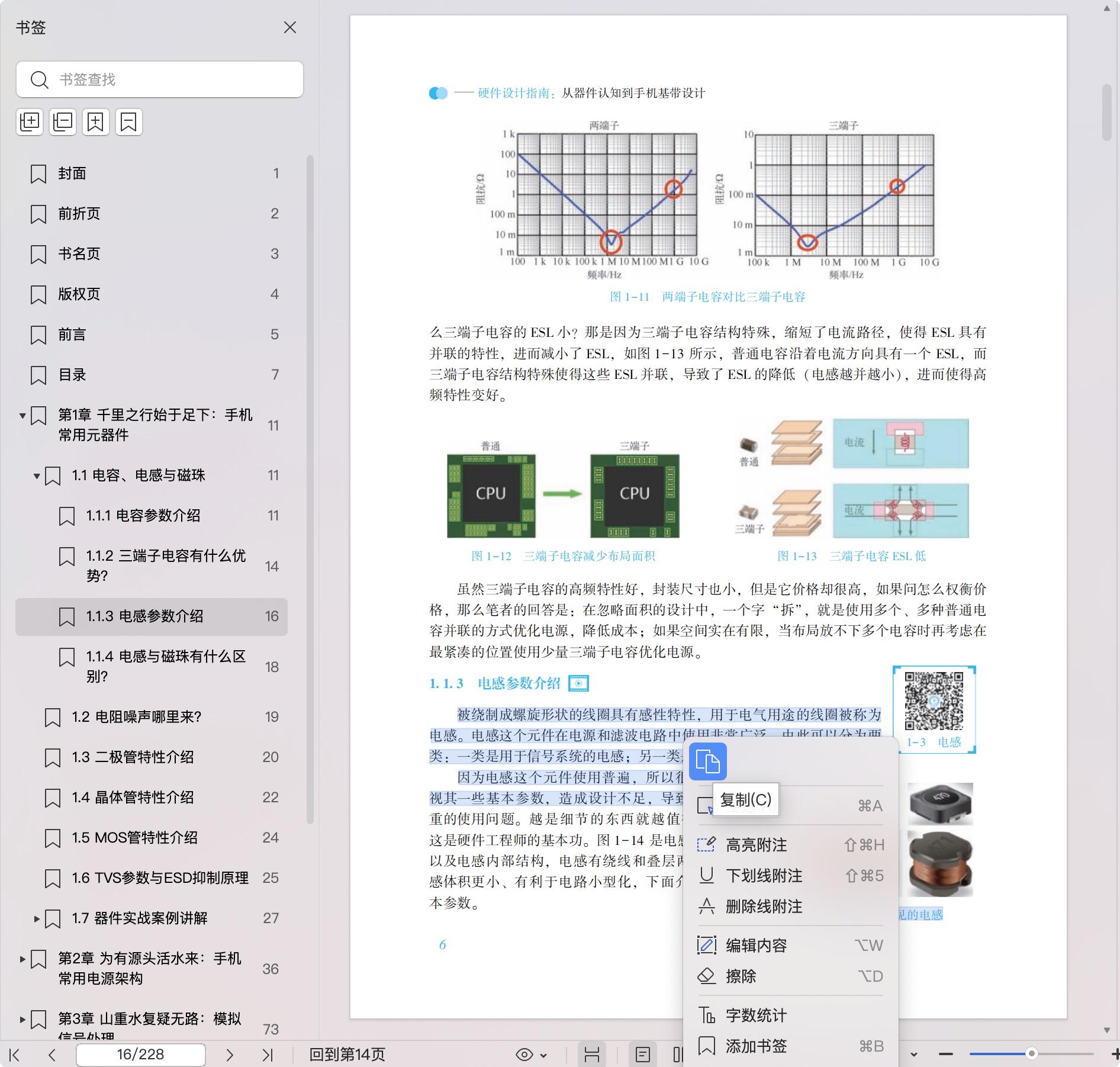Open the eye view mode dropdown
Screen dimensions: 1120x1067
531,1055
